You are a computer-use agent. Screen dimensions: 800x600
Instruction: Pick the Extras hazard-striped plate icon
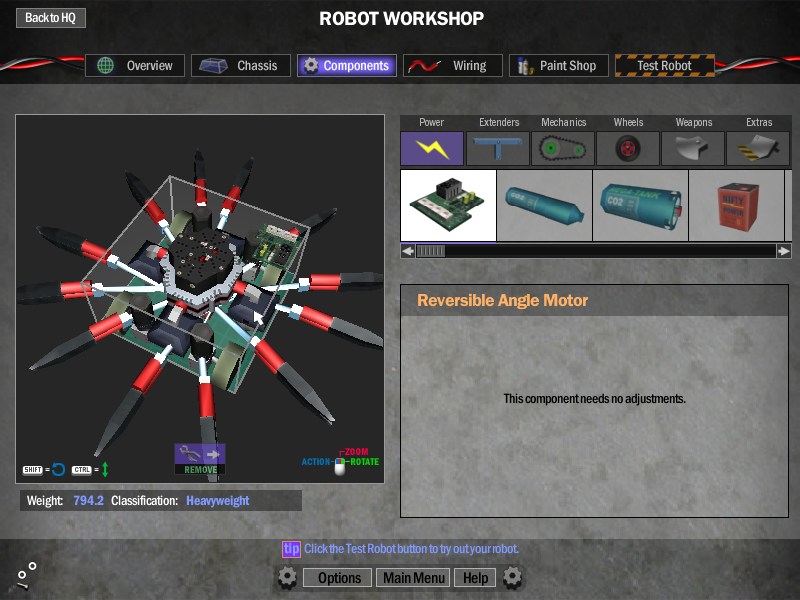(x=758, y=149)
